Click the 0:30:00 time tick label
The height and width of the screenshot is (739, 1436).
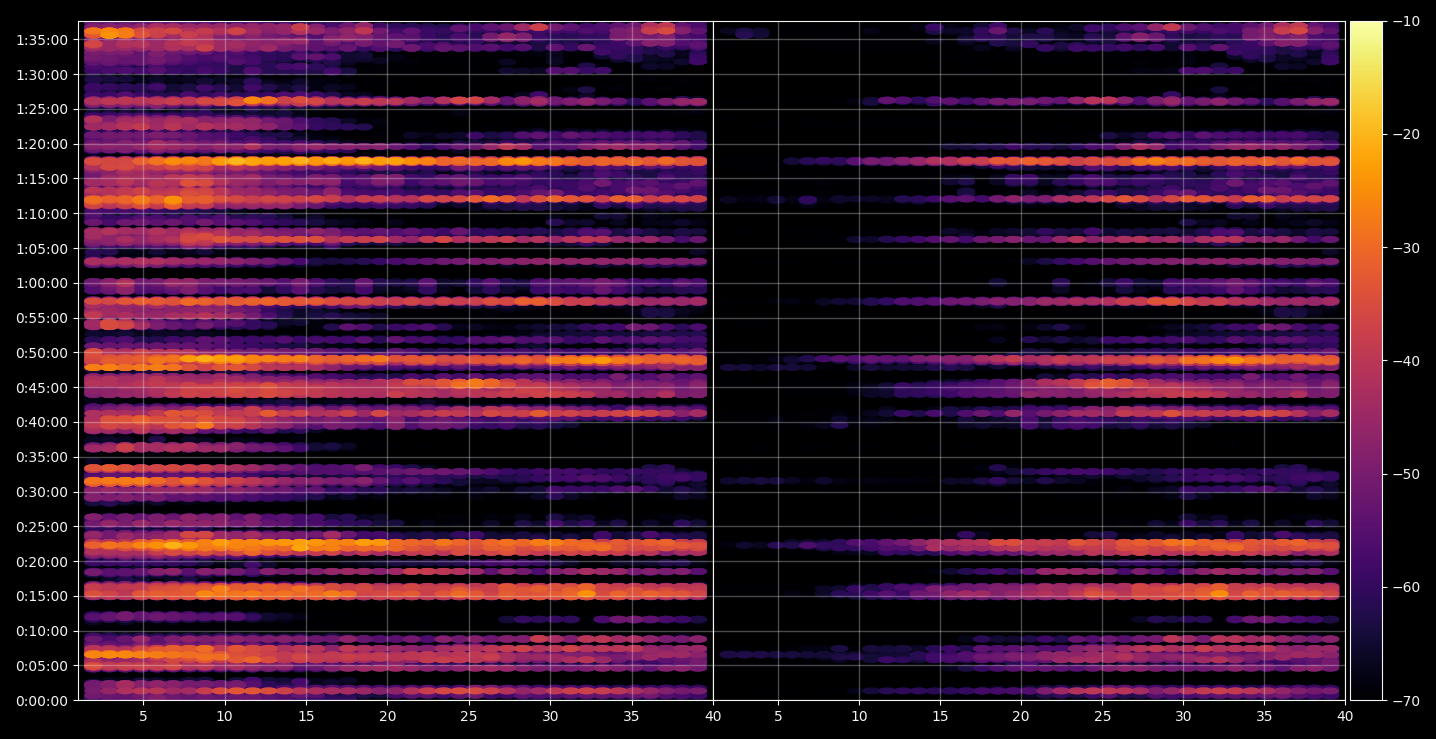[x=43, y=492]
